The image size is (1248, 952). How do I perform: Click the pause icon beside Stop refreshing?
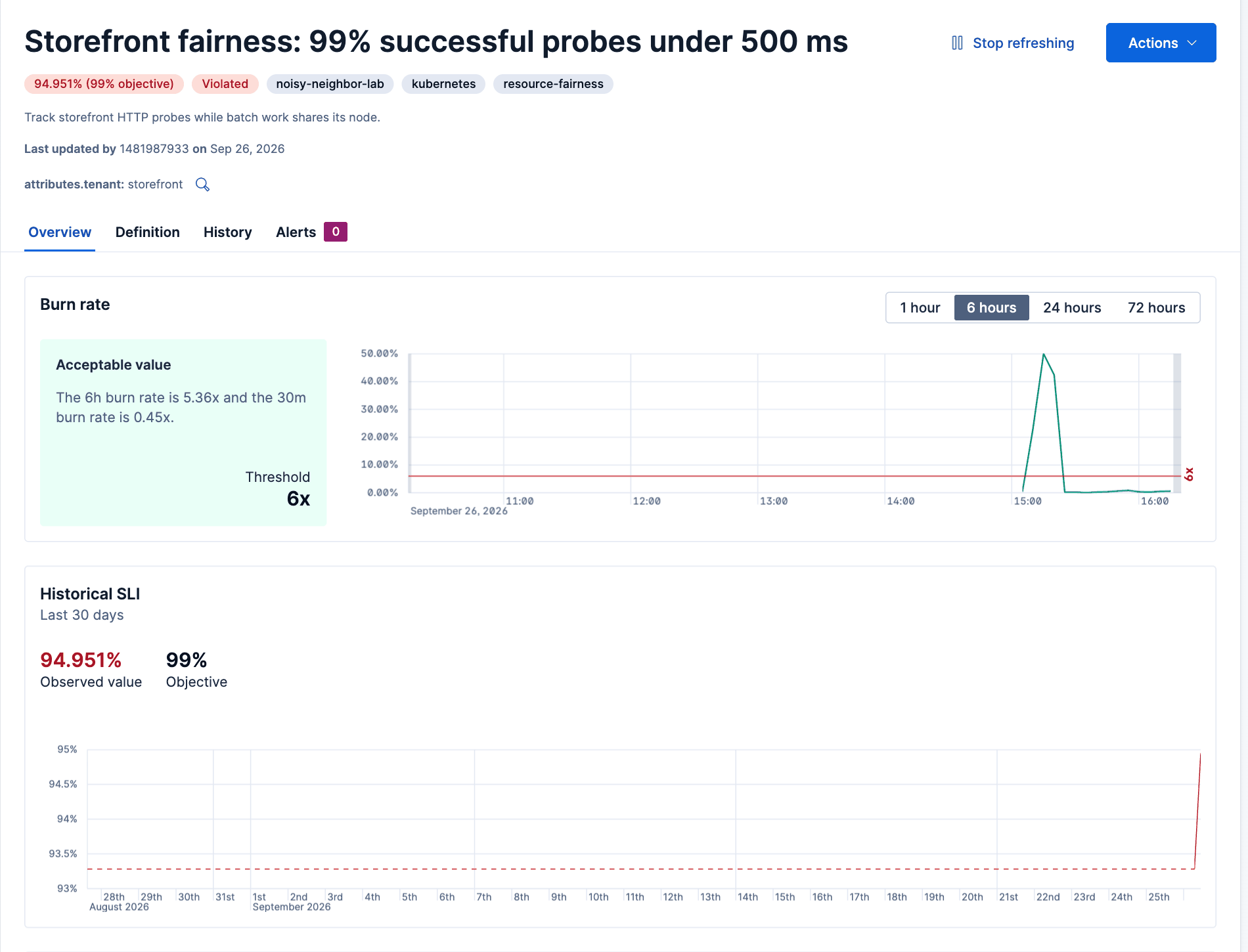coord(957,43)
